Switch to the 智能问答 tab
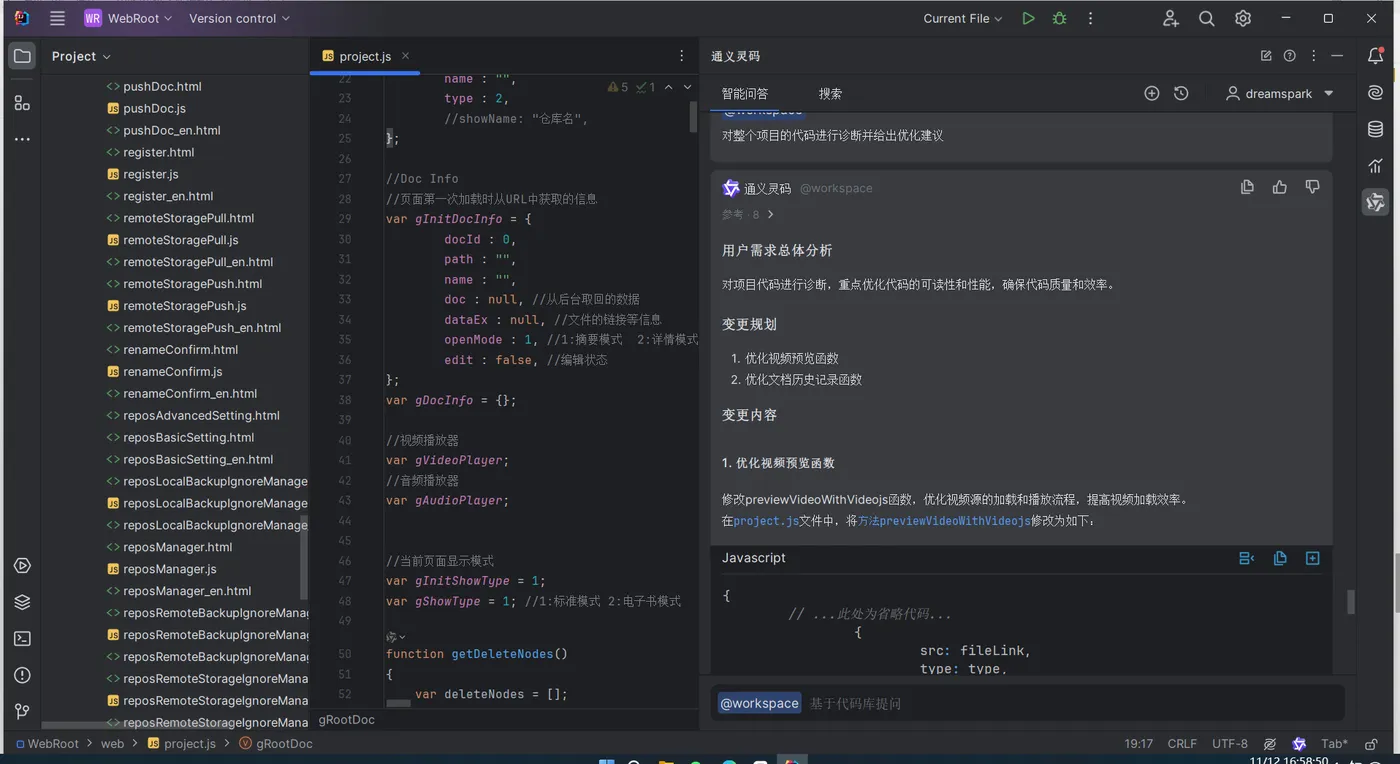Screen dimensions: 1400x764 [745, 93]
